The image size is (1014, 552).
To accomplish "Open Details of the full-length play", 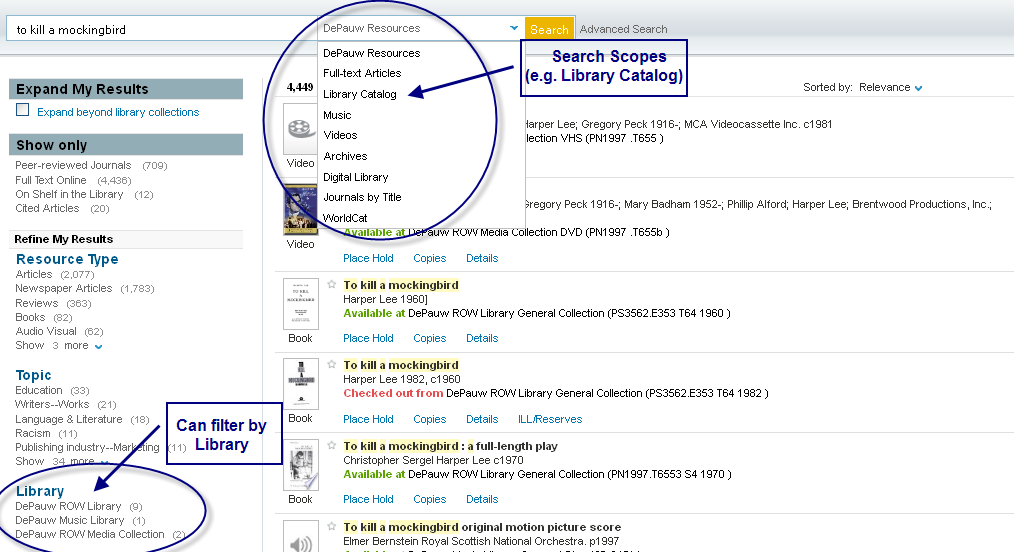I will (x=482, y=499).
